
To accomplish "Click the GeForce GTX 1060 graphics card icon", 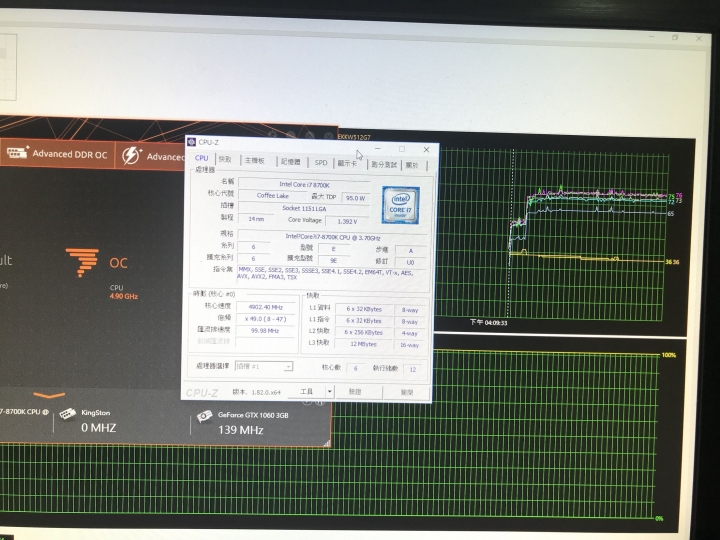I will click(x=204, y=416).
